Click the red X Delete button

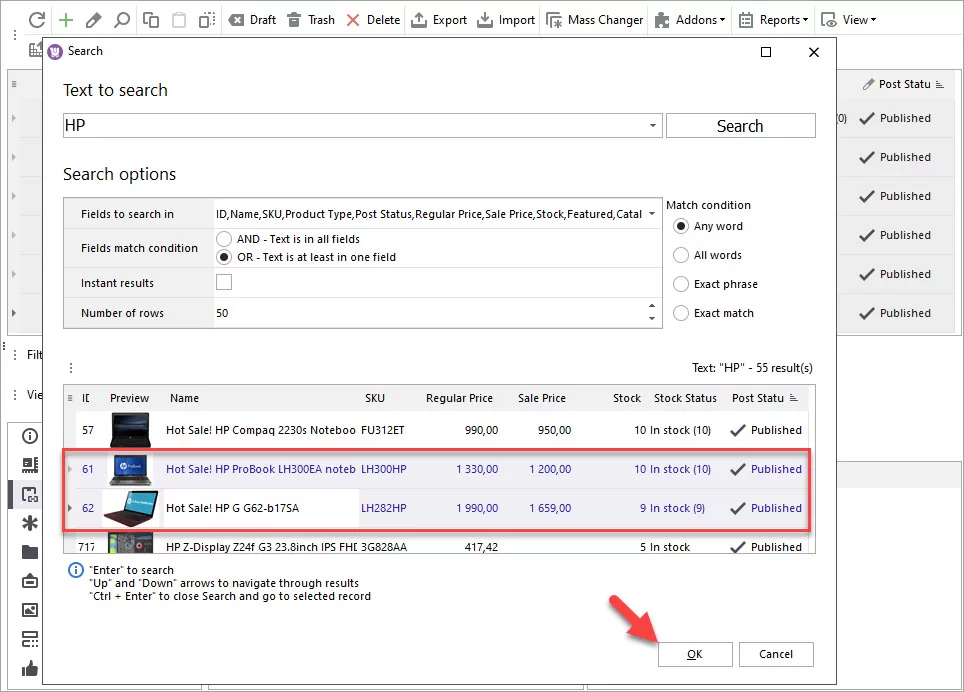(372, 20)
